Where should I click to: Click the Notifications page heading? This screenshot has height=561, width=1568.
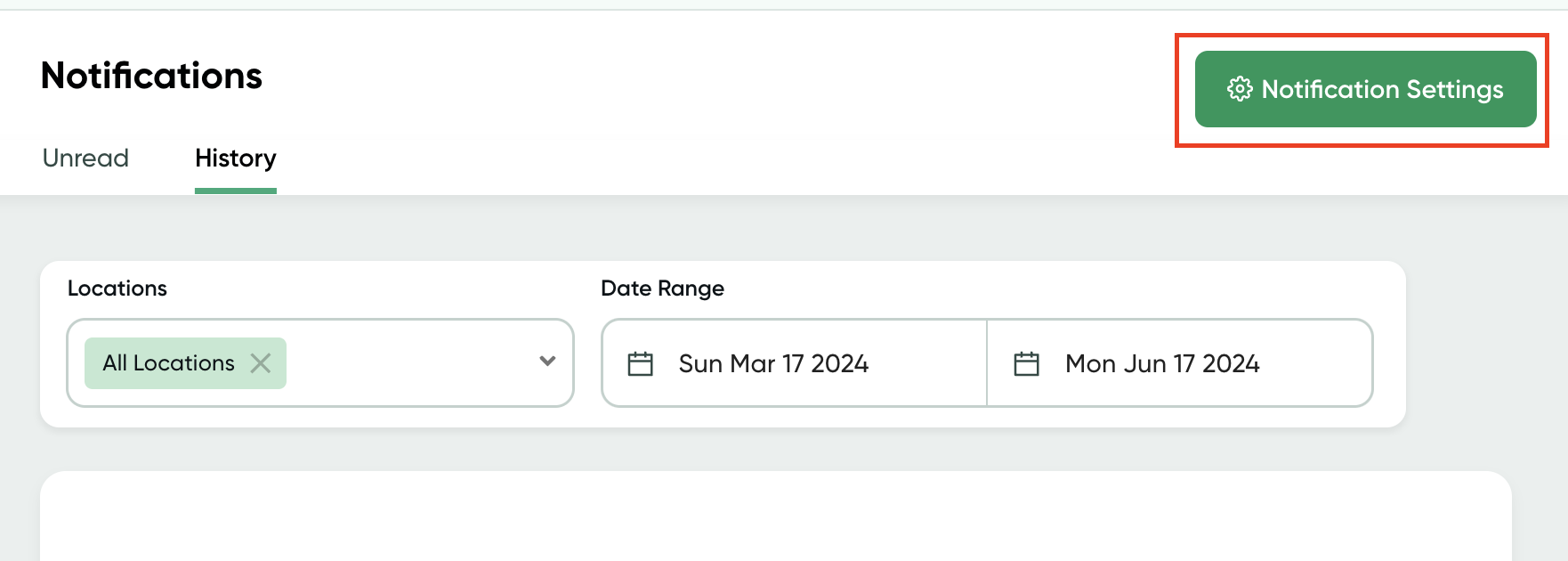click(x=152, y=76)
